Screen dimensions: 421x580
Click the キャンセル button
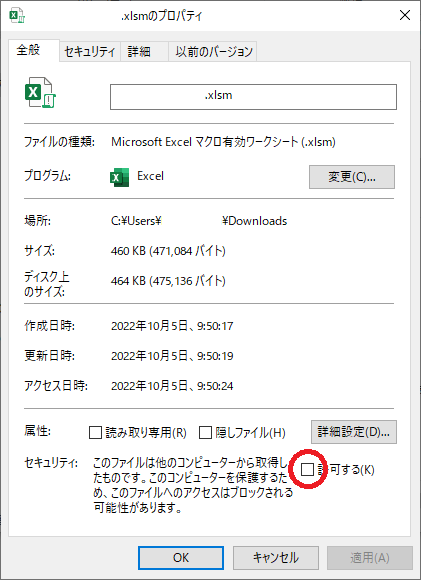coord(276,558)
